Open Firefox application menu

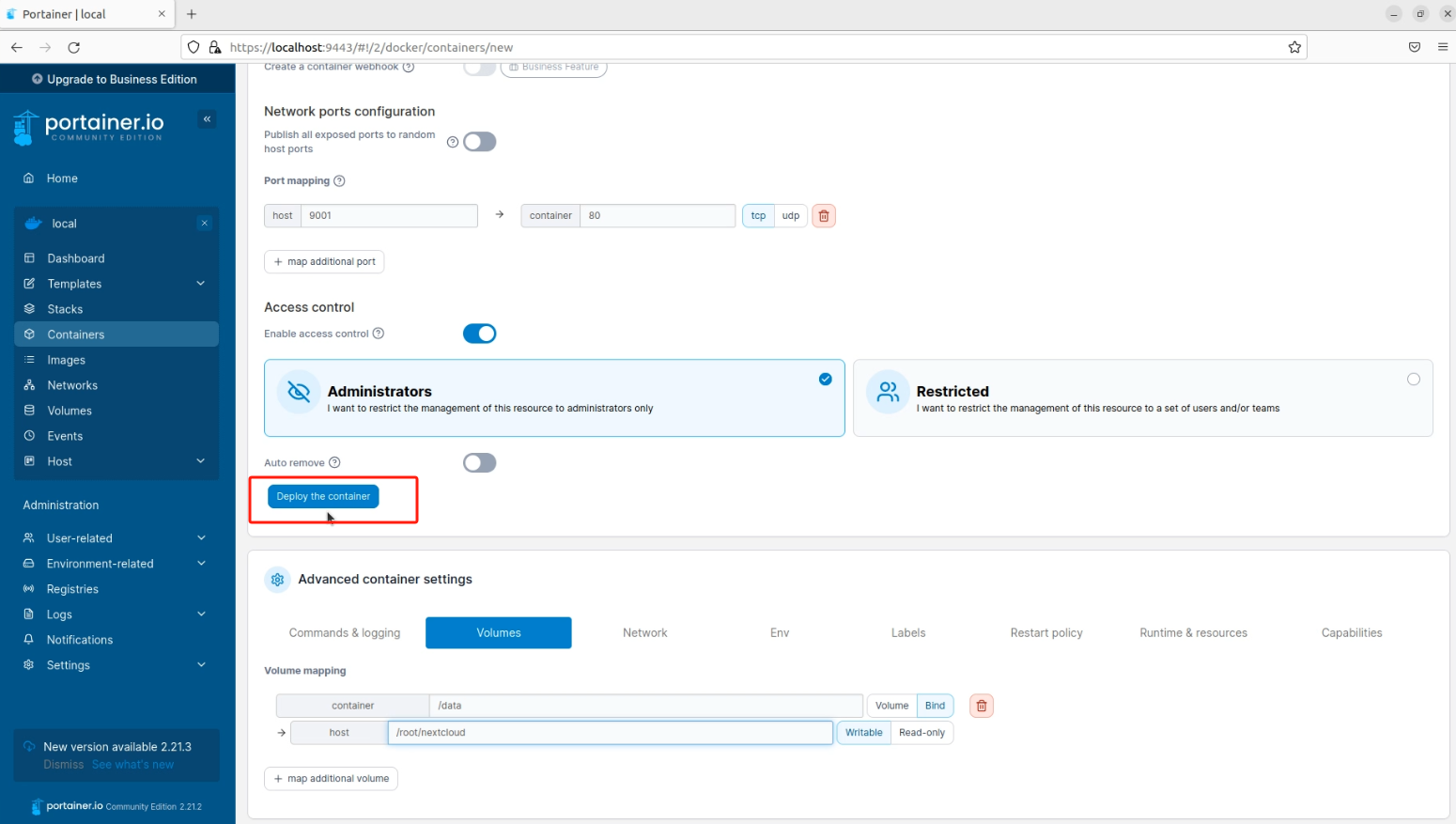(x=1443, y=47)
